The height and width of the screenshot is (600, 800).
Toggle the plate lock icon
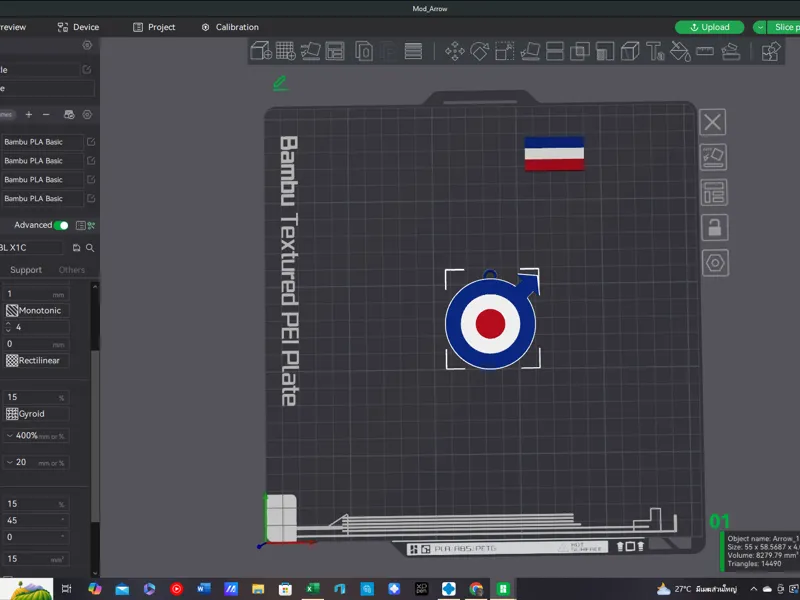point(714,228)
